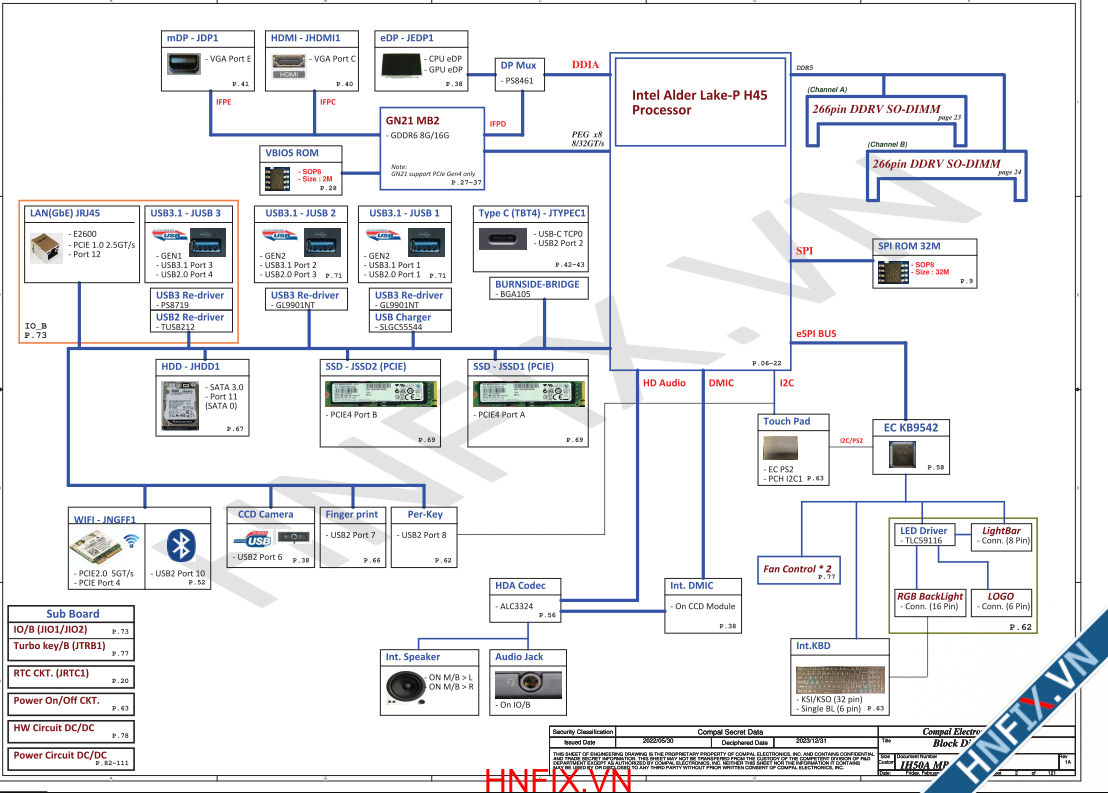Click the GN21 MB2 GPU heading

click(413, 120)
